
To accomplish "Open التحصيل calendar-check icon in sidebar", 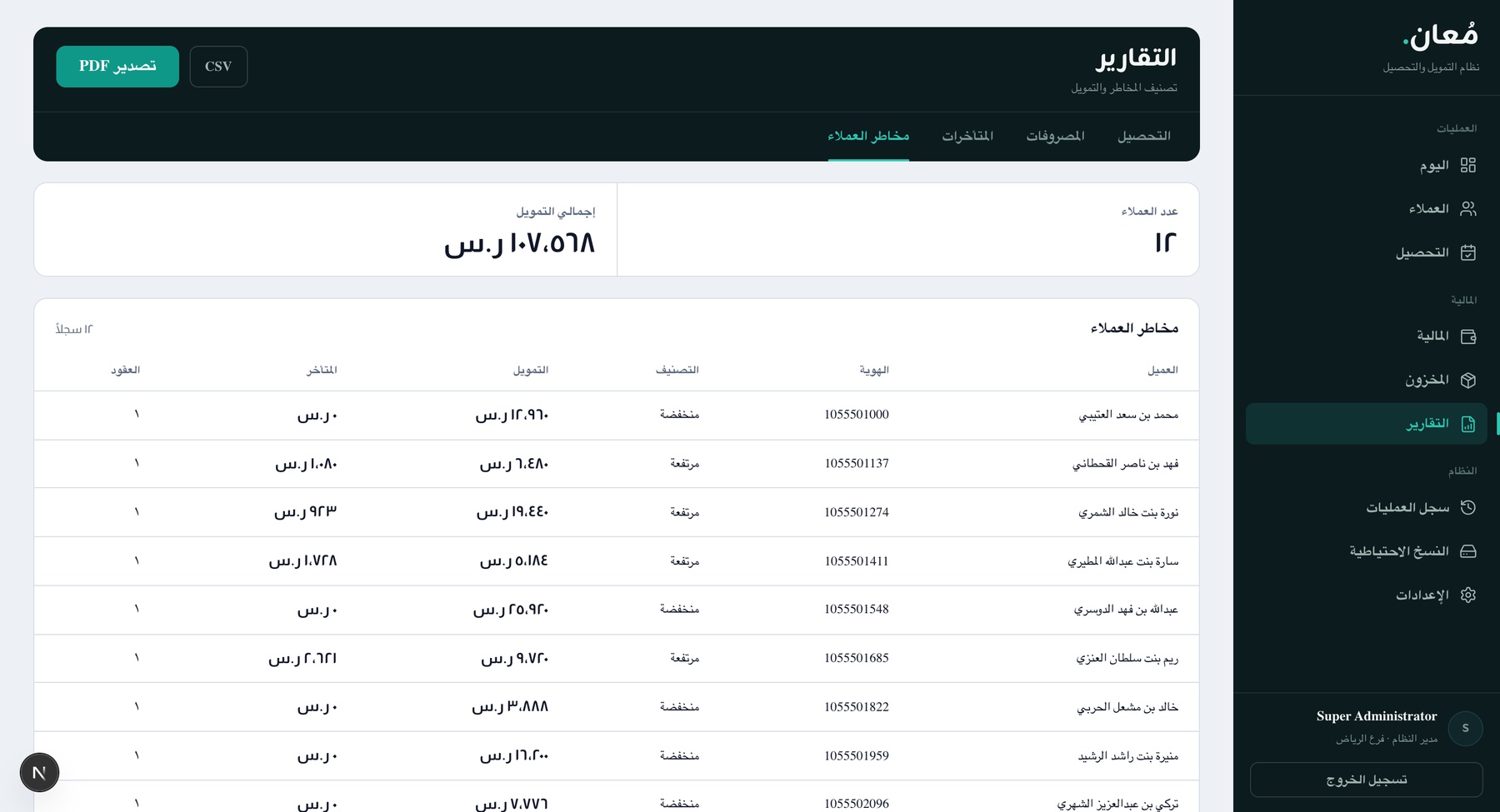I will (1467, 252).
